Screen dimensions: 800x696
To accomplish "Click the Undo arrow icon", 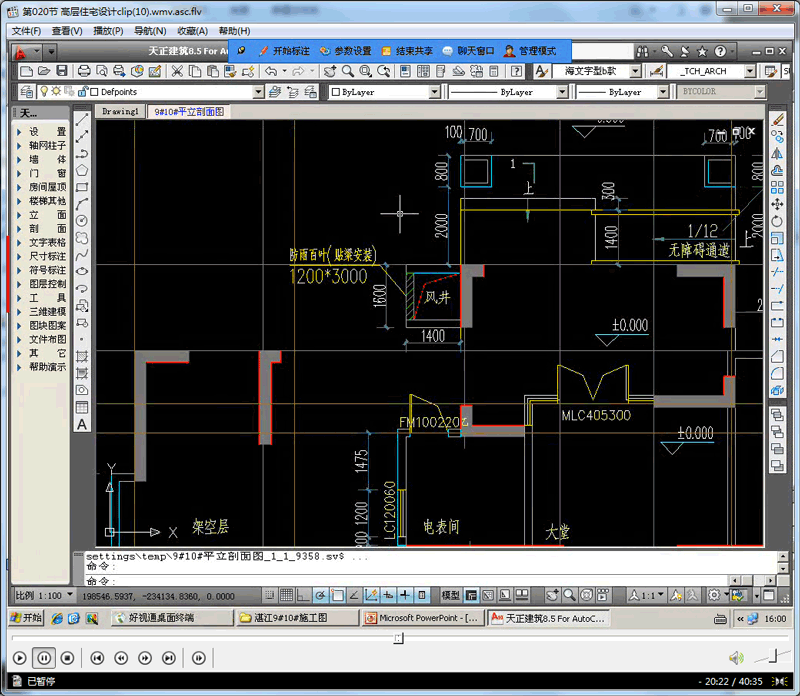I will pyautogui.click(x=271, y=71).
